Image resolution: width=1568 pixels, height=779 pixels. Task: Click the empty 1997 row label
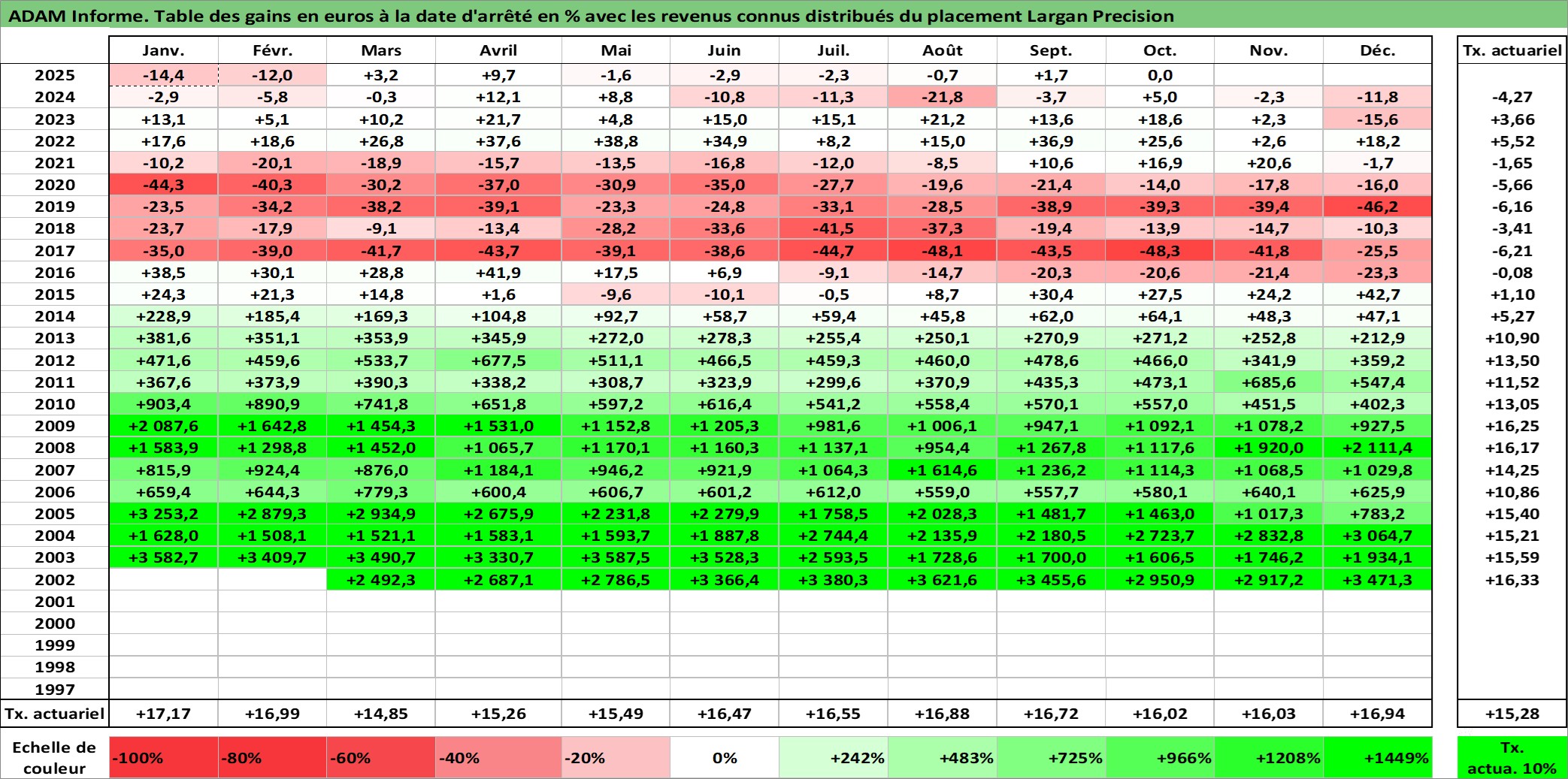[x=55, y=689]
